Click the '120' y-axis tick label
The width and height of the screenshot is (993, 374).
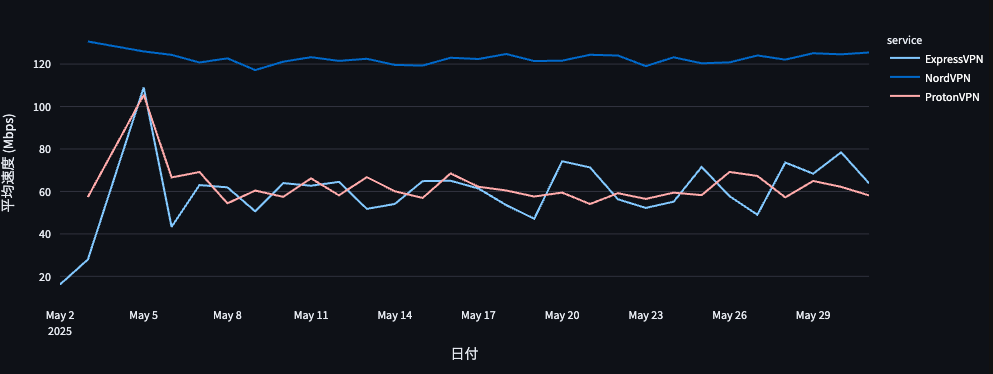coord(42,65)
